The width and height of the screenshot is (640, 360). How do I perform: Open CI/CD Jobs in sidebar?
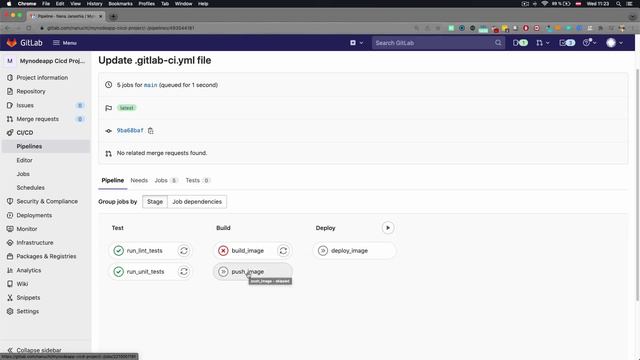point(46,174)
